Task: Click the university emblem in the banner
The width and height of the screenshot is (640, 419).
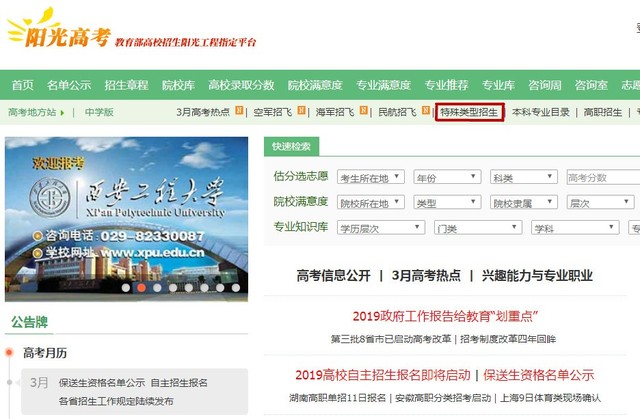Action: [50, 198]
